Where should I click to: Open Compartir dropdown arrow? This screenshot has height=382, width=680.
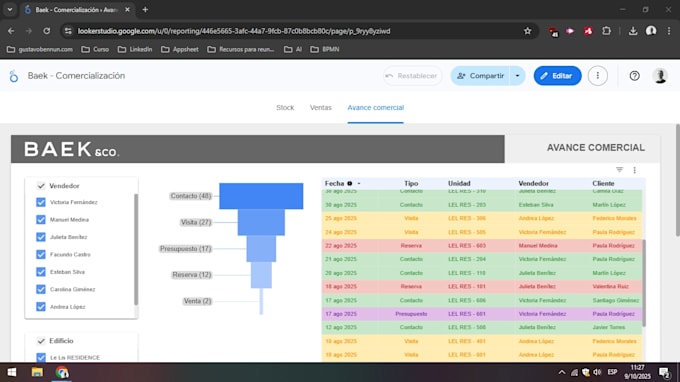[x=517, y=76]
